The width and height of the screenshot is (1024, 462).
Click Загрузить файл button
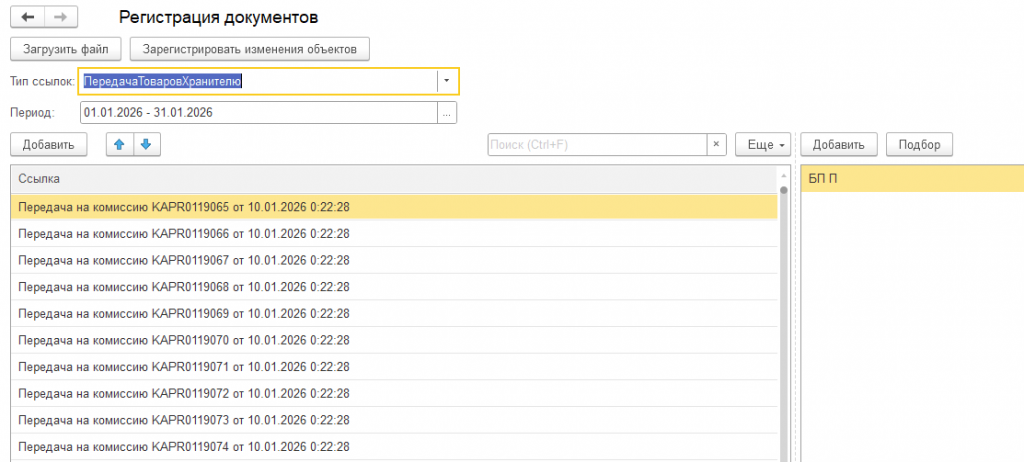pyautogui.click(x=66, y=48)
